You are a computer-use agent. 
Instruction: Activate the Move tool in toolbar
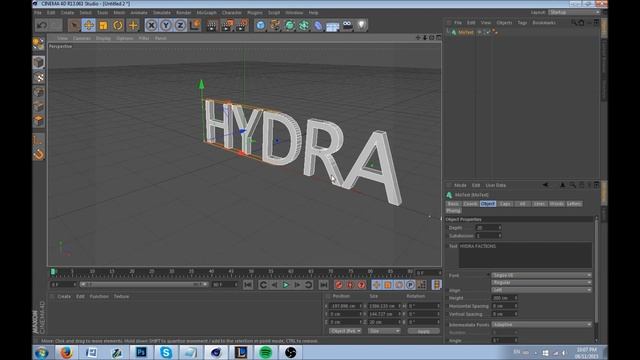coord(89,25)
